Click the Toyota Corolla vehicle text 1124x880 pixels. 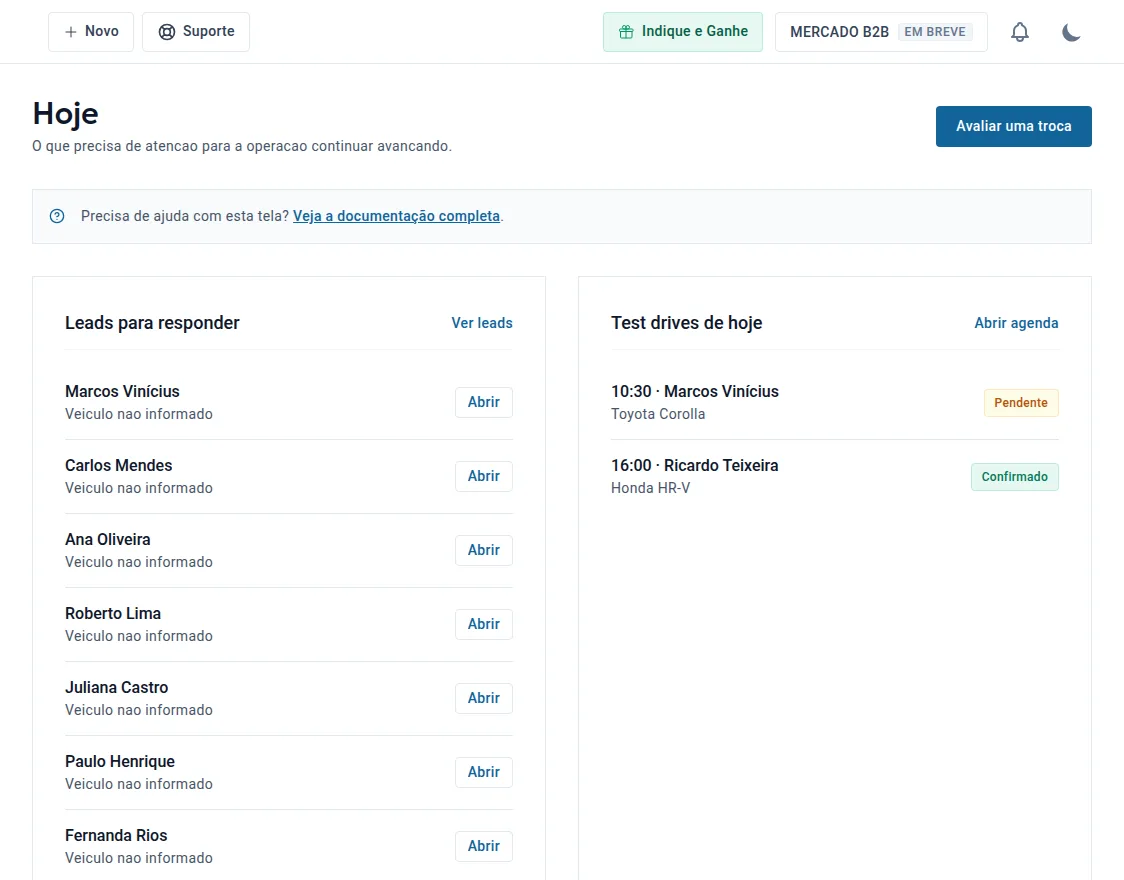pyautogui.click(x=658, y=414)
